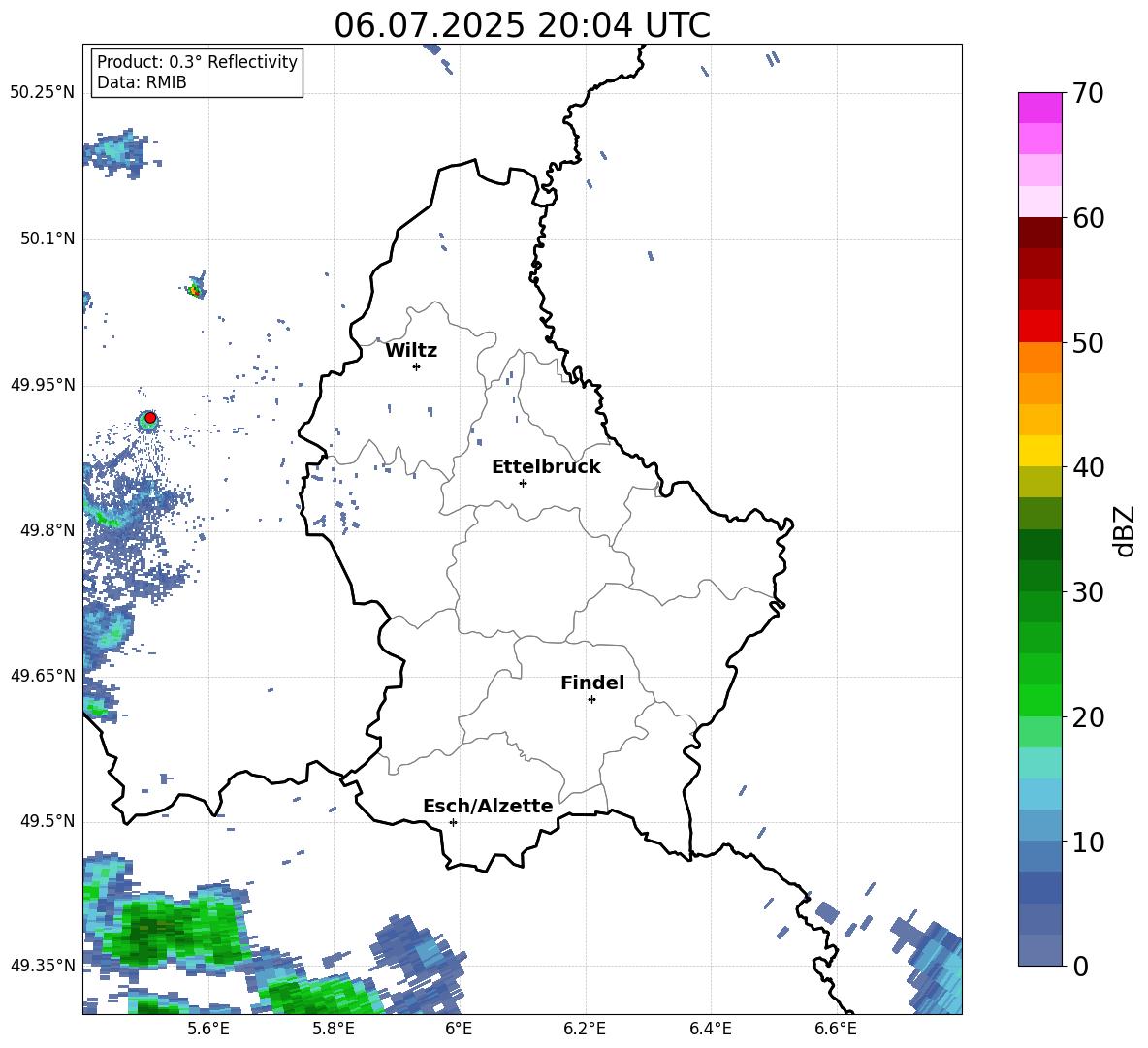Click the red radar site dot
Screen dimensions: 1148x1048
click(150, 418)
